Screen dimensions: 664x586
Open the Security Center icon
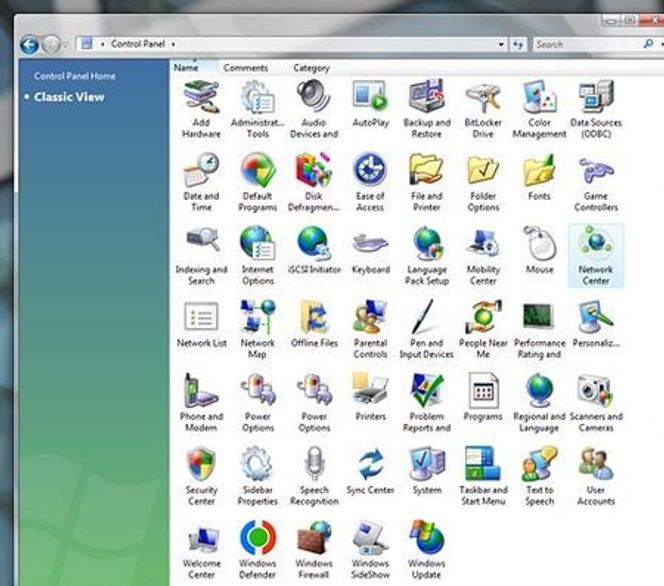pos(201,468)
